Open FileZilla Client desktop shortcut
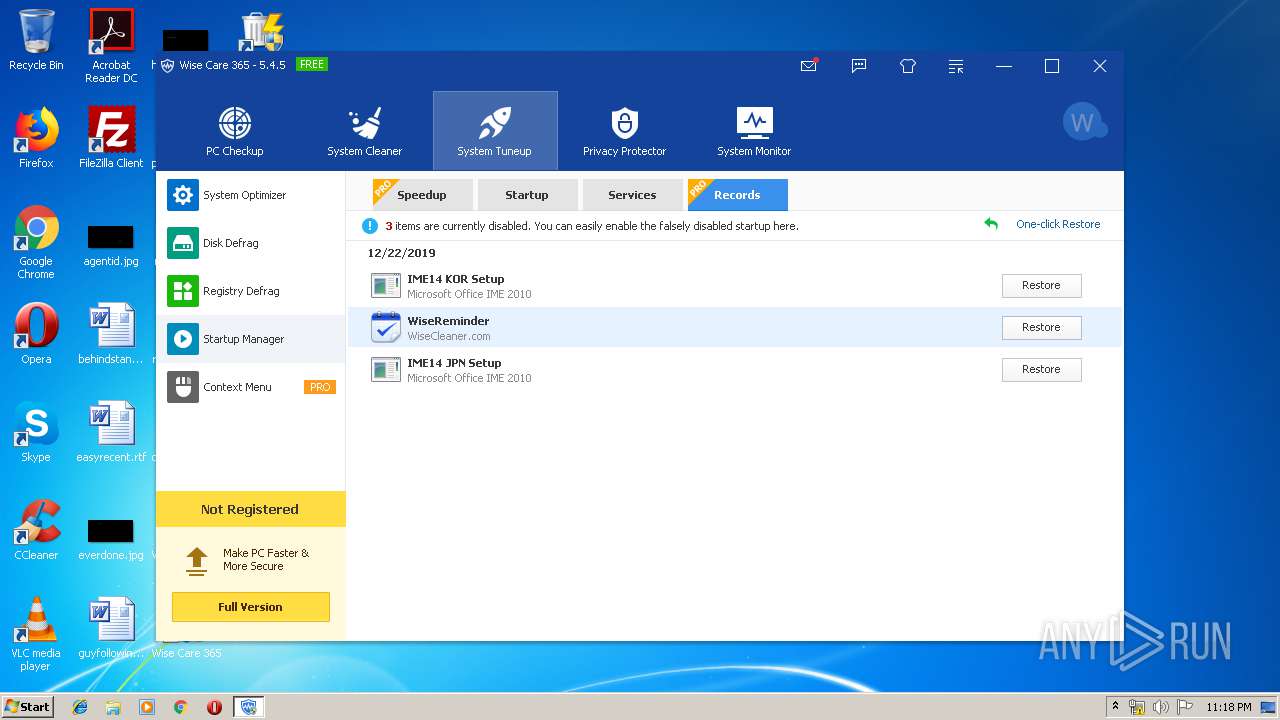 111,138
